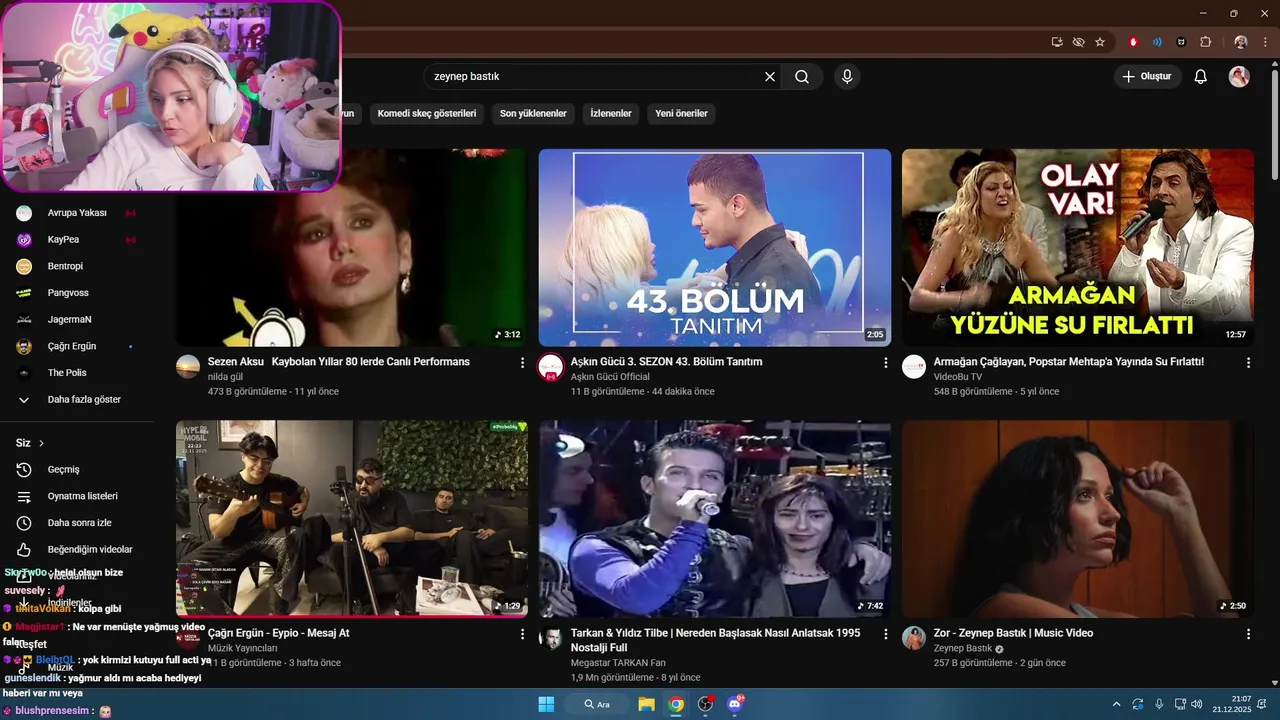Play the 'Olay Var!' Armağan thumbnail
Image resolution: width=1280 pixels, height=720 pixels.
[x=1077, y=248]
